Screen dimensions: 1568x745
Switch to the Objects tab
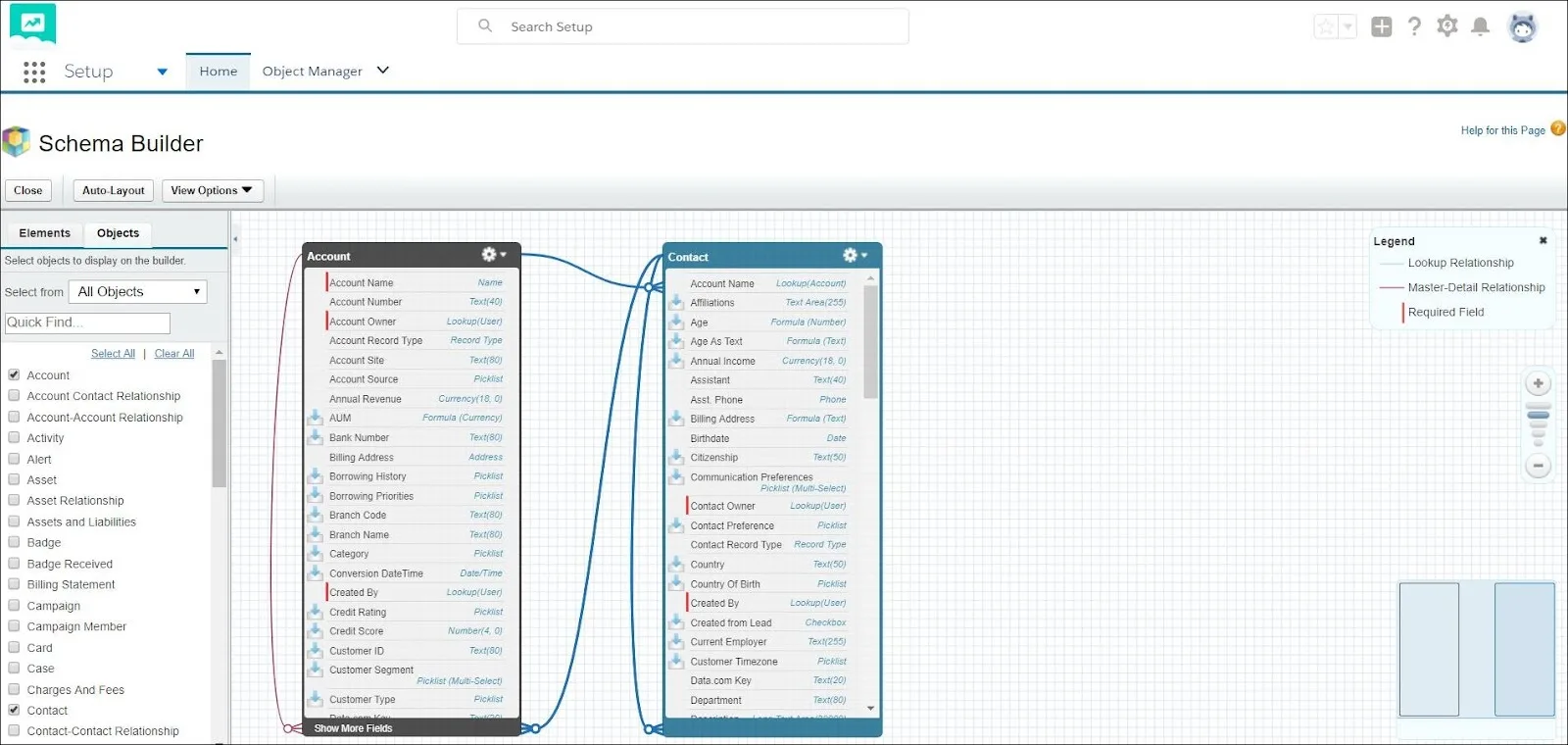click(118, 233)
